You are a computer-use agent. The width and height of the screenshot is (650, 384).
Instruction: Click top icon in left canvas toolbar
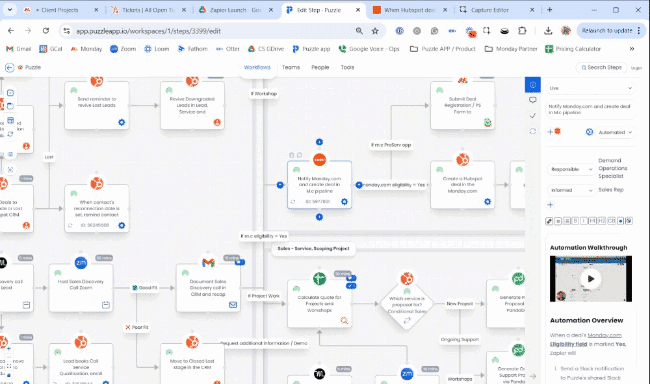(x=10, y=92)
